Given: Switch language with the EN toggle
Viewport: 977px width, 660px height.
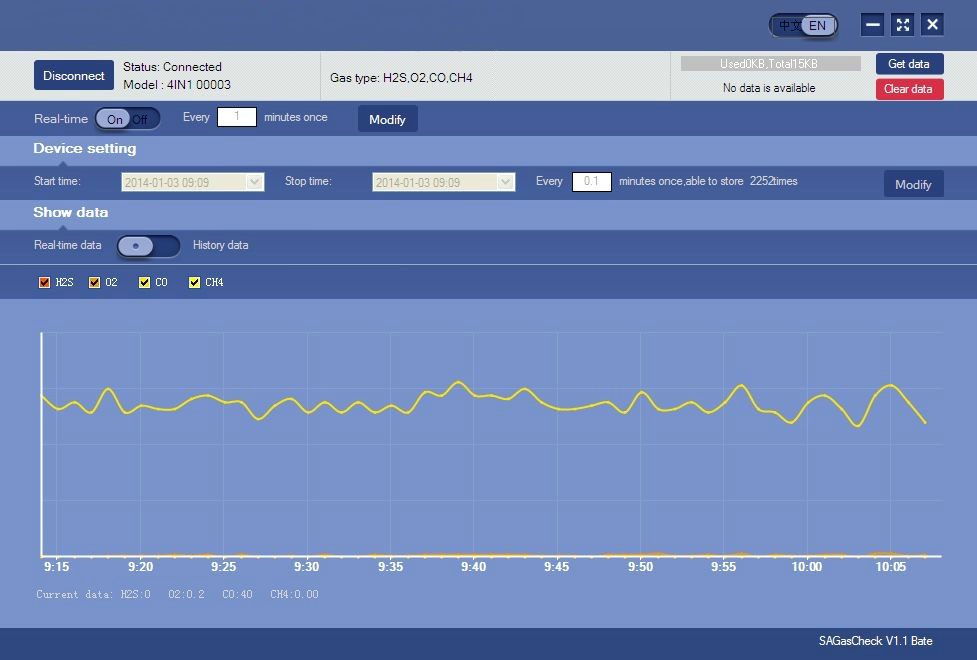Looking at the screenshot, I should point(803,25).
